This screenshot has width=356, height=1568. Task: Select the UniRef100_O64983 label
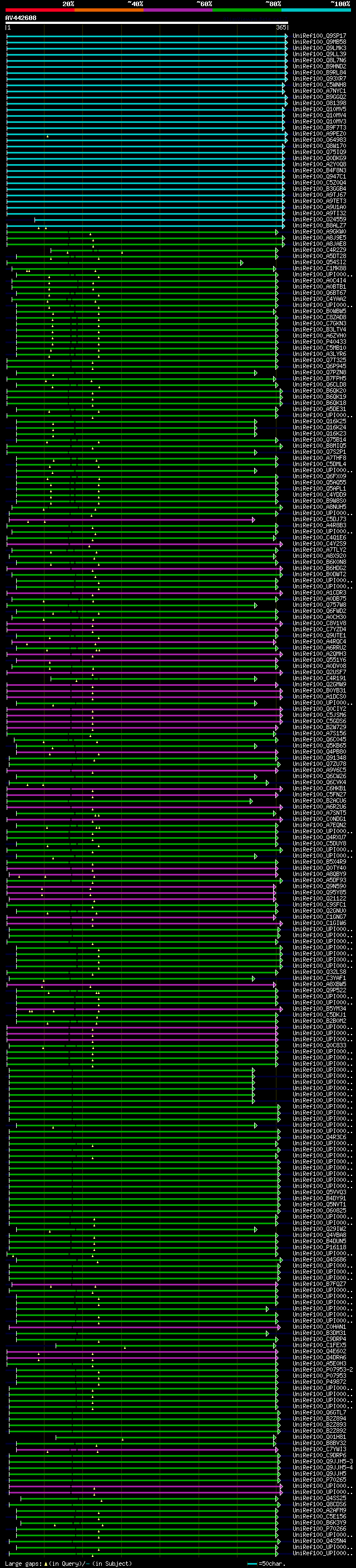(319, 140)
